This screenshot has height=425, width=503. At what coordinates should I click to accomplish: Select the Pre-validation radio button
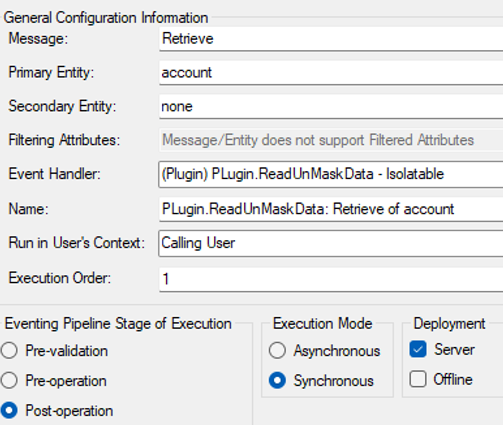pos(9,351)
